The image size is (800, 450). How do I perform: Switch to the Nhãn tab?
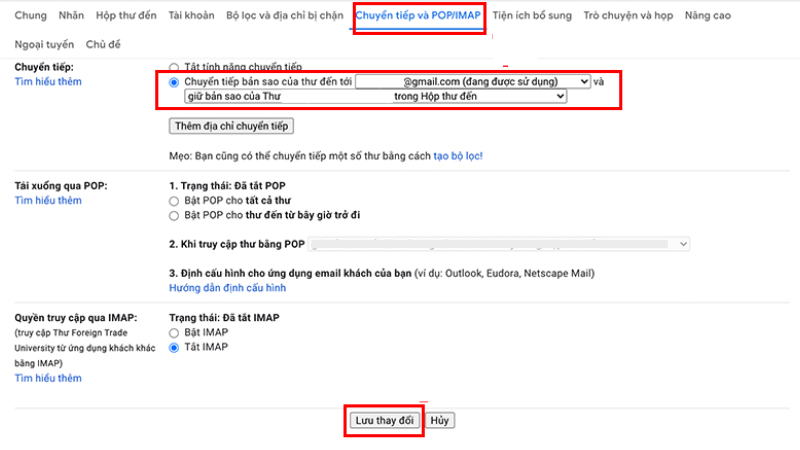pos(71,15)
